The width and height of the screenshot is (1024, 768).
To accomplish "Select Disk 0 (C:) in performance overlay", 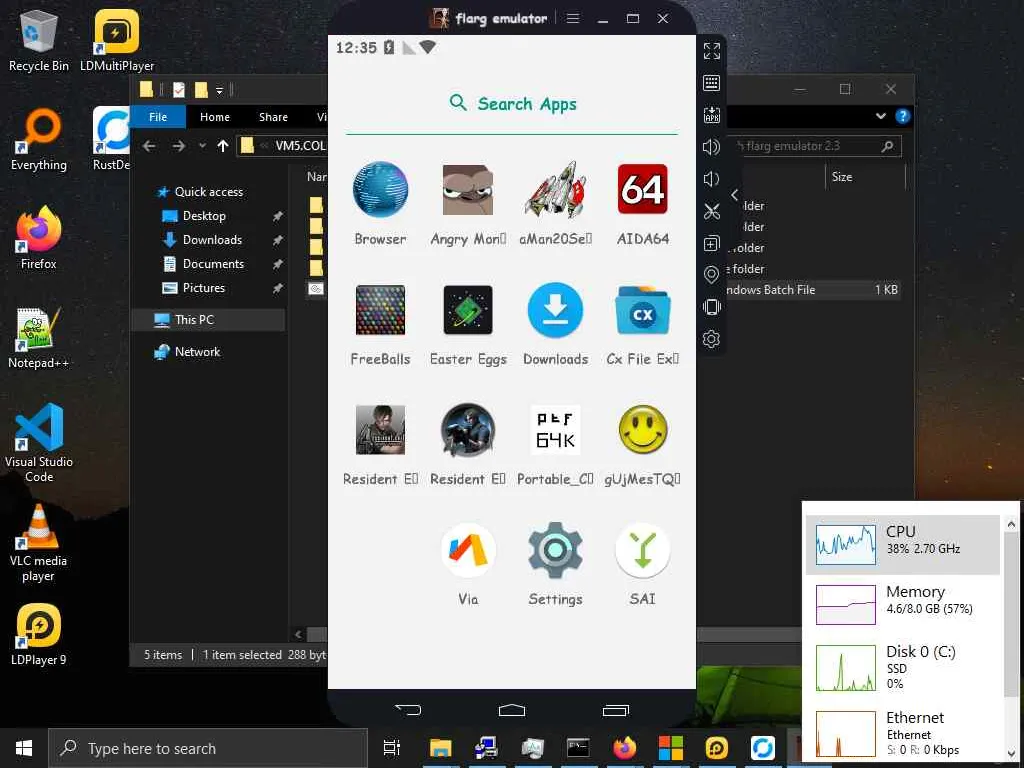I will pyautogui.click(x=903, y=667).
